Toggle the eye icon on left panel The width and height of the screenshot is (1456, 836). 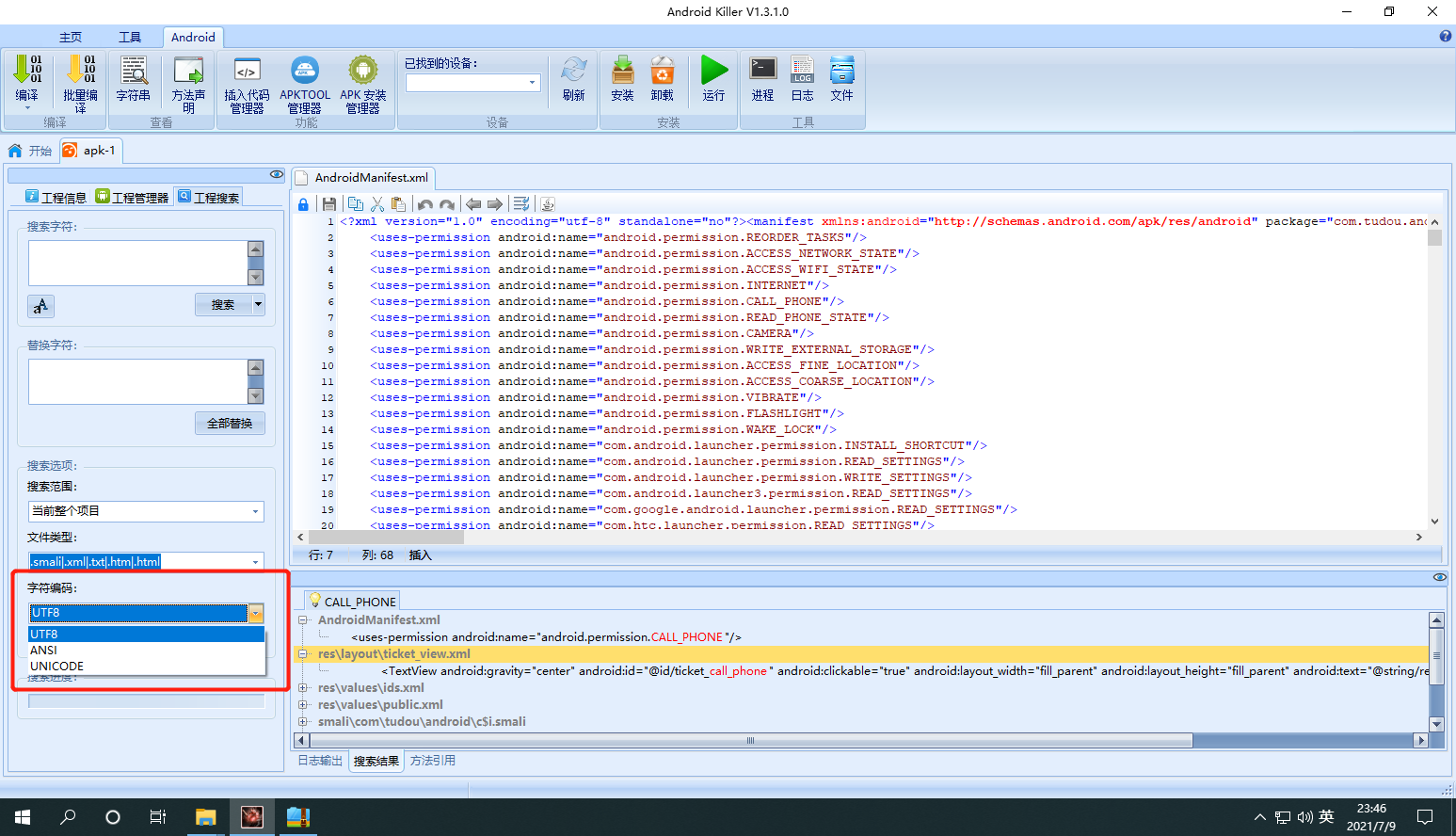point(276,174)
